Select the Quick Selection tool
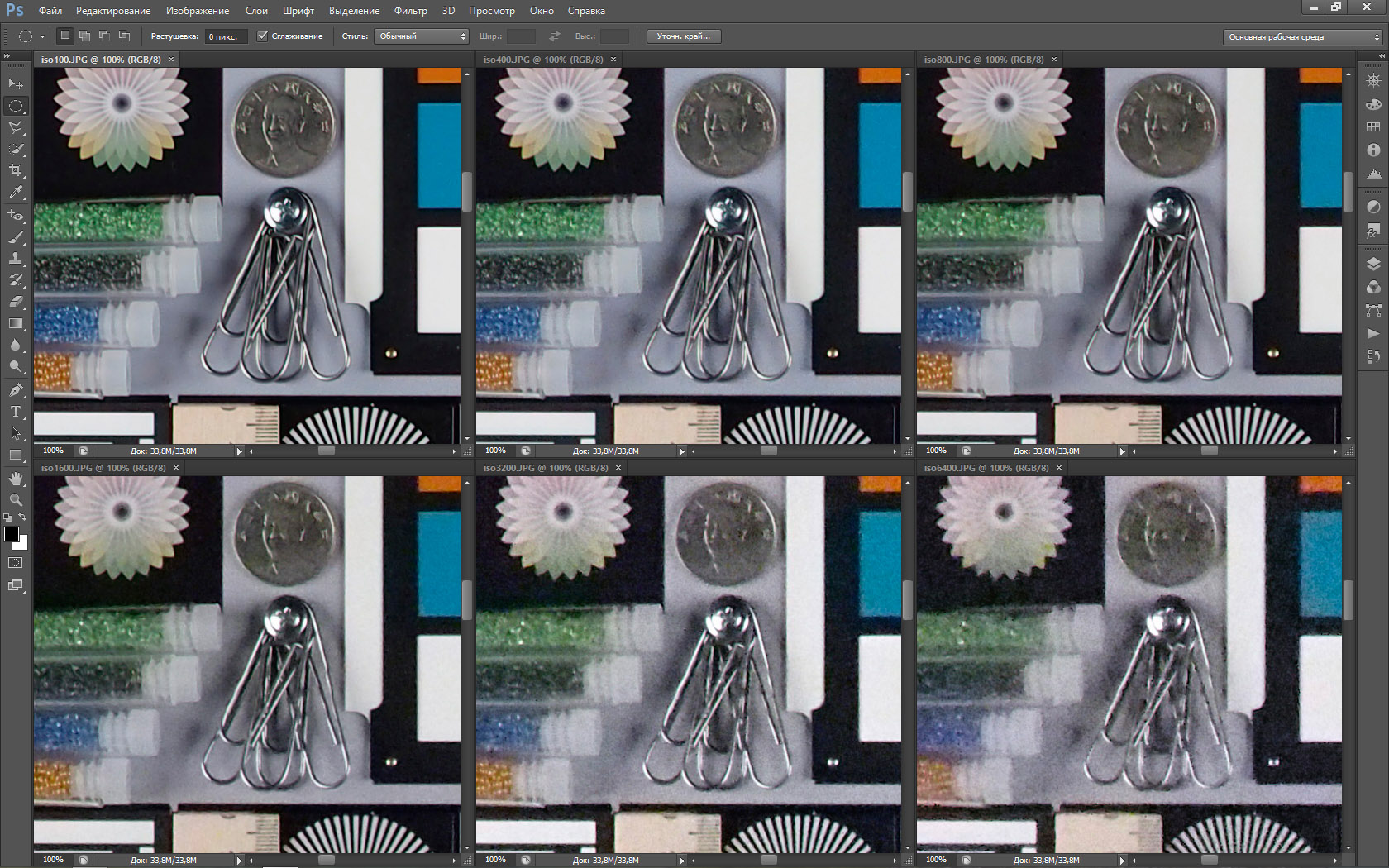This screenshot has height=868, width=1389. 16,149
